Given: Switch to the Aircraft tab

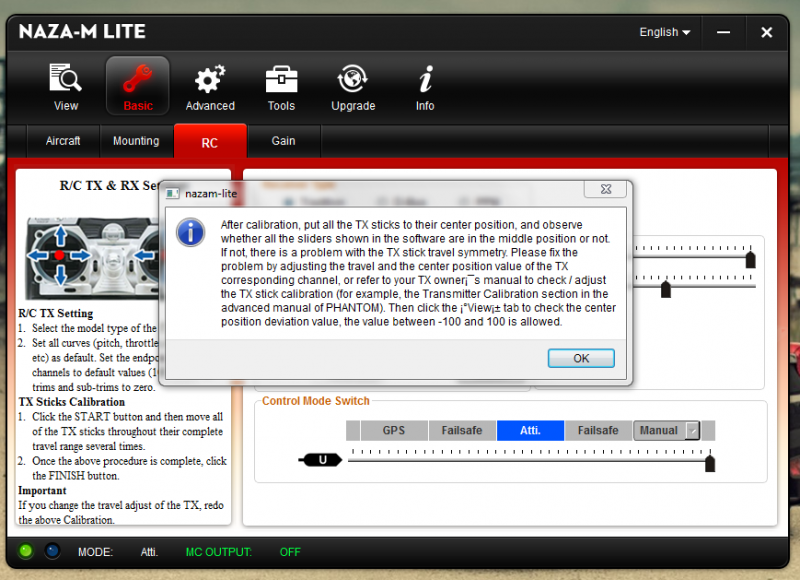Looking at the screenshot, I should pyautogui.click(x=63, y=141).
